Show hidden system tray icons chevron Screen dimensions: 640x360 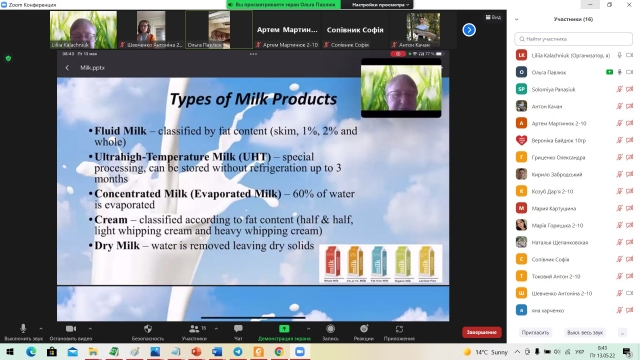(517, 351)
